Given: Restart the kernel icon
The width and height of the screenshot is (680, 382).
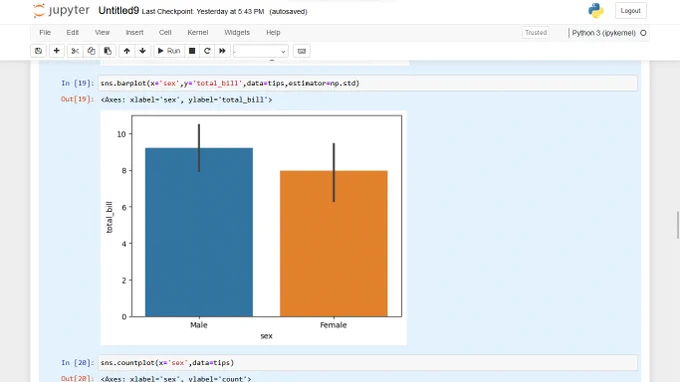Looking at the screenshot, I should (207, 51).
